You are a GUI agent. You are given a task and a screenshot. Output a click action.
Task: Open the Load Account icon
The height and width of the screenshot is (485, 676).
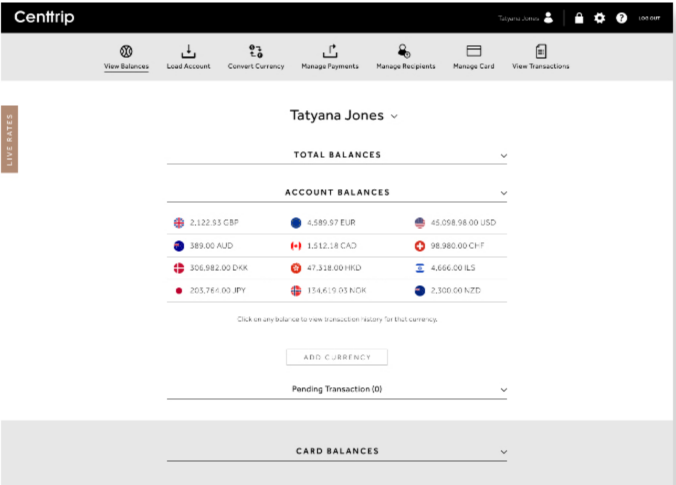pos(188,51)
